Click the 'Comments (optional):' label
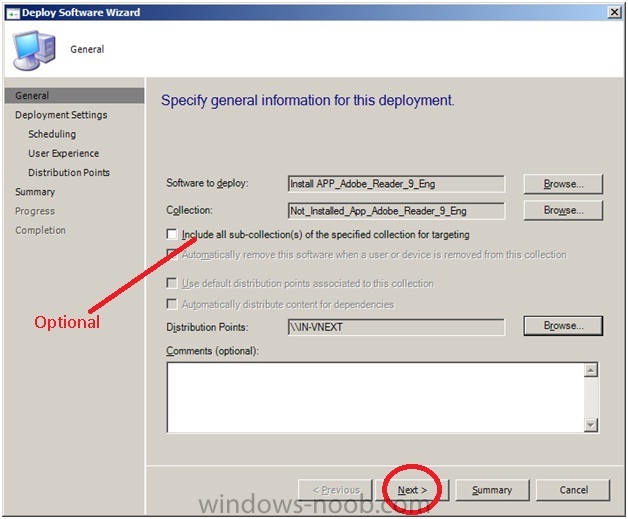The image size is (628, 519). coord(213,351)
